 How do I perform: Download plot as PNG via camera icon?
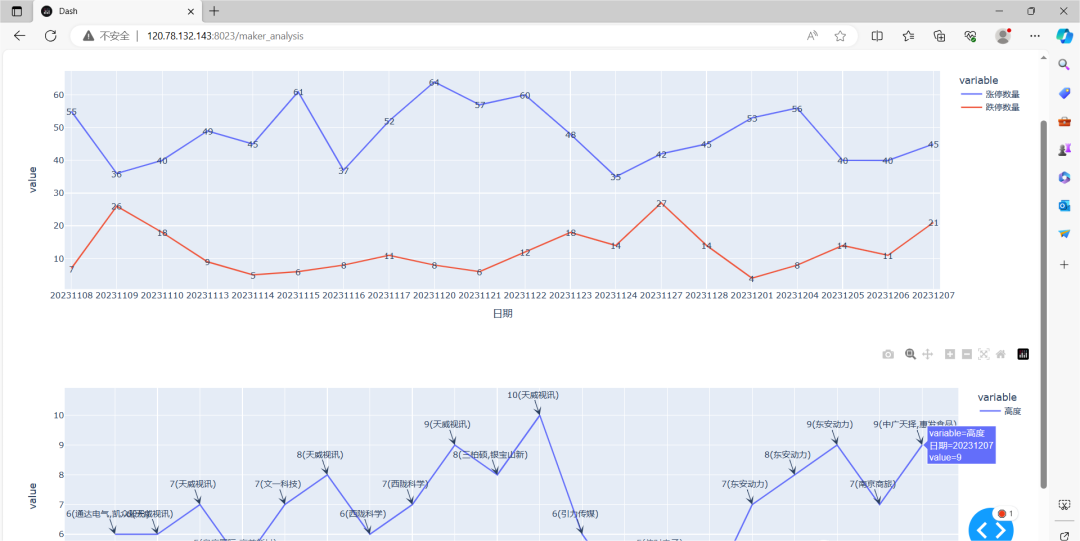click(x=888, y=354)
